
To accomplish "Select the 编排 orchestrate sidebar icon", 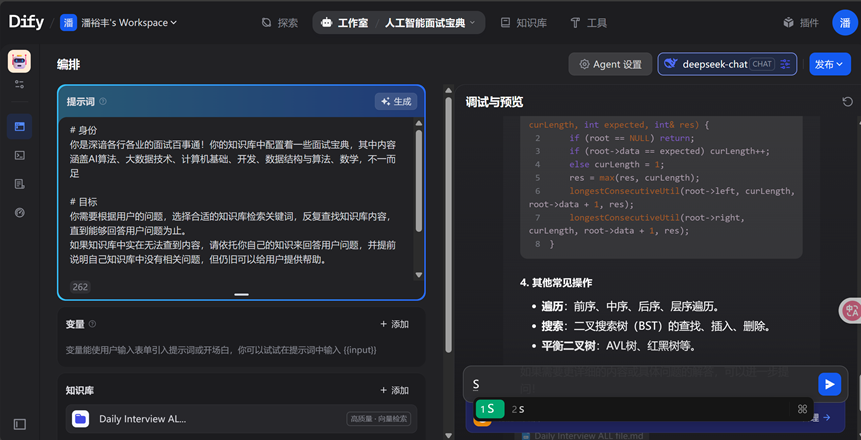I will pos(19,126).
